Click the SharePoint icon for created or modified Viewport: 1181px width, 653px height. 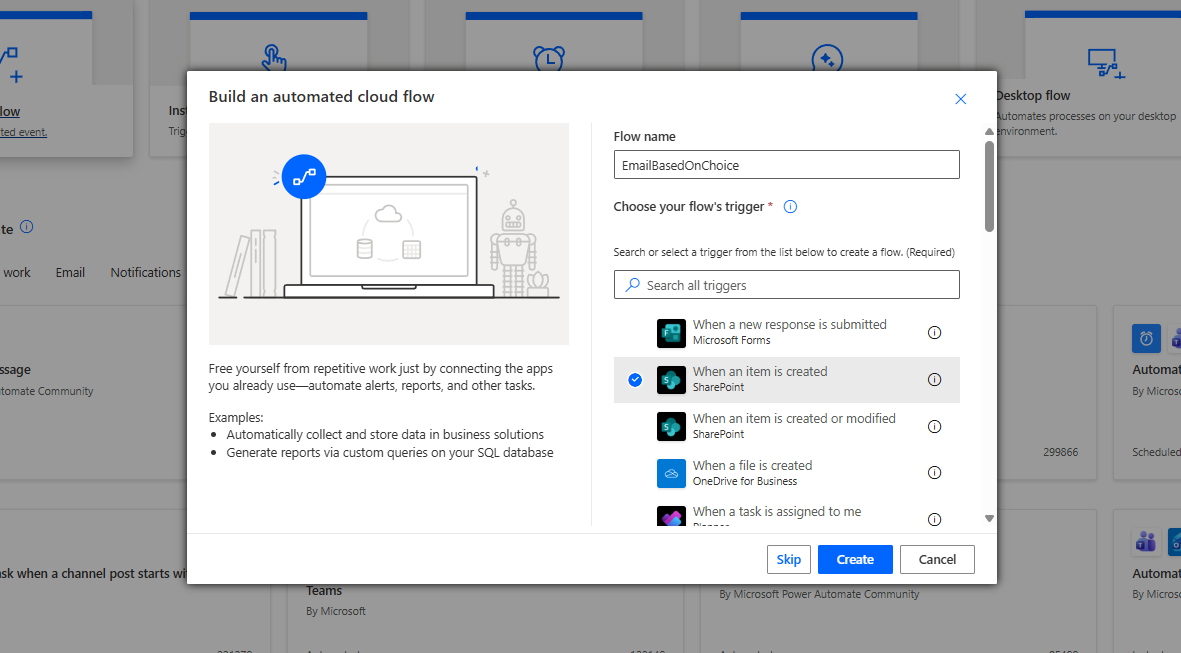tap(671, 427)
